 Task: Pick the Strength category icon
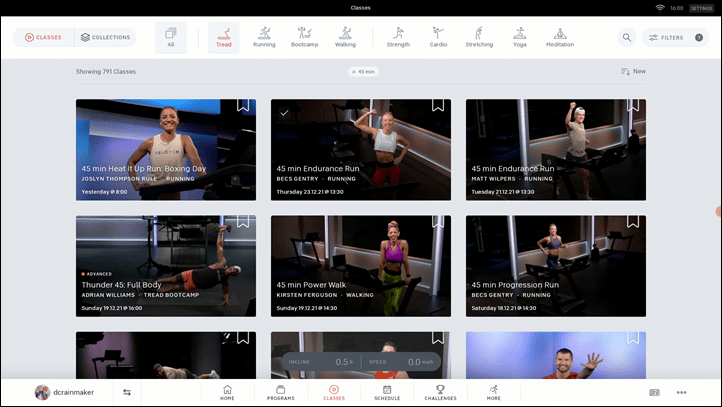coord(398,37)
